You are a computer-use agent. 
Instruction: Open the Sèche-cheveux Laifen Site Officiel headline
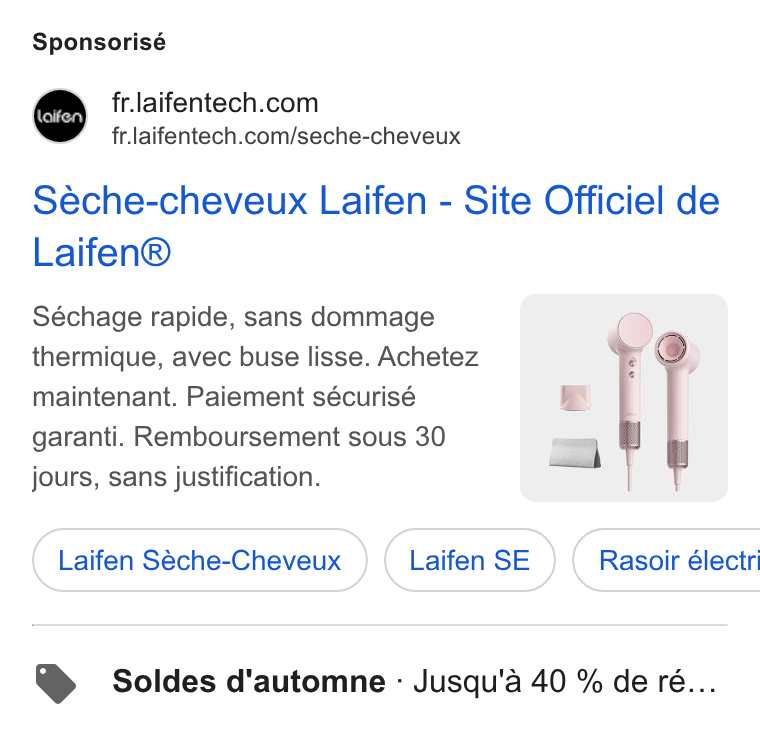tap(376, 226)
